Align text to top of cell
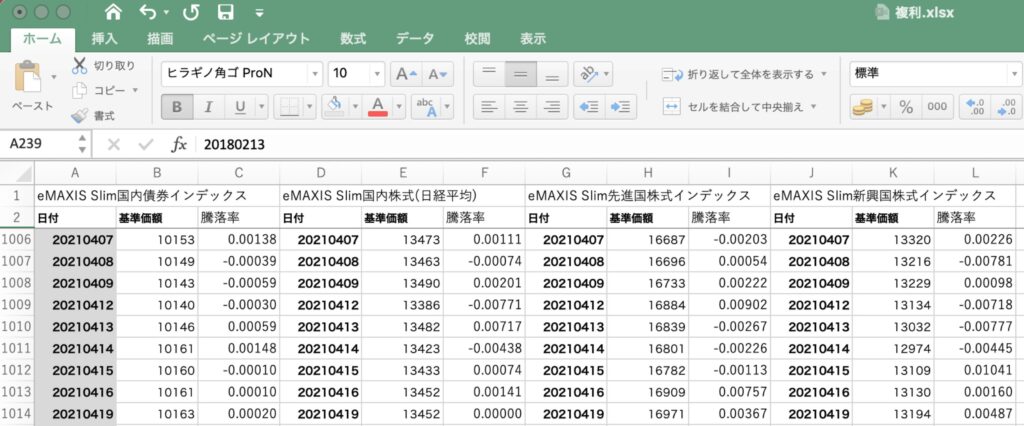The image size is (1024, 426). (488, 74)
